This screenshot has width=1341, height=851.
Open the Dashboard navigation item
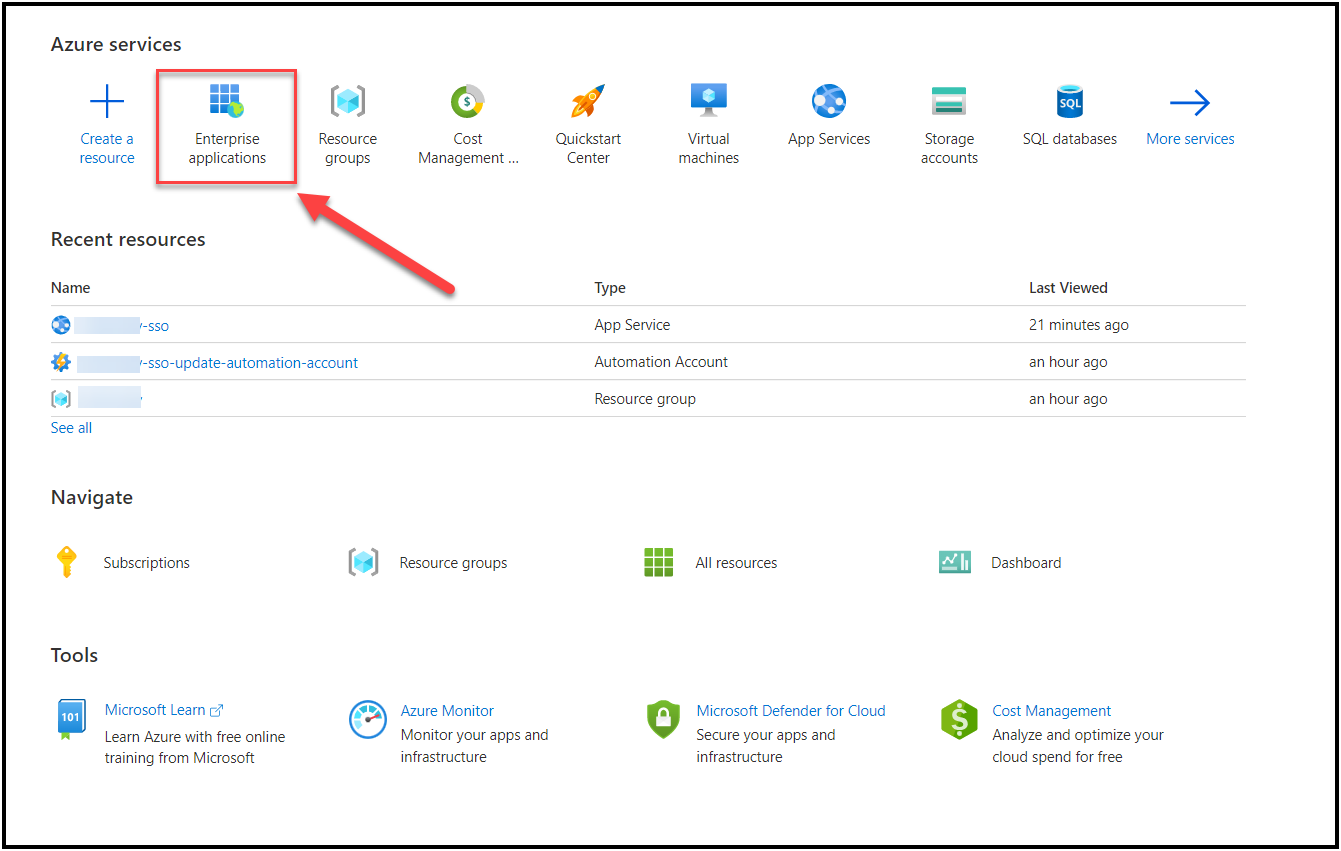coord(1025,563)
